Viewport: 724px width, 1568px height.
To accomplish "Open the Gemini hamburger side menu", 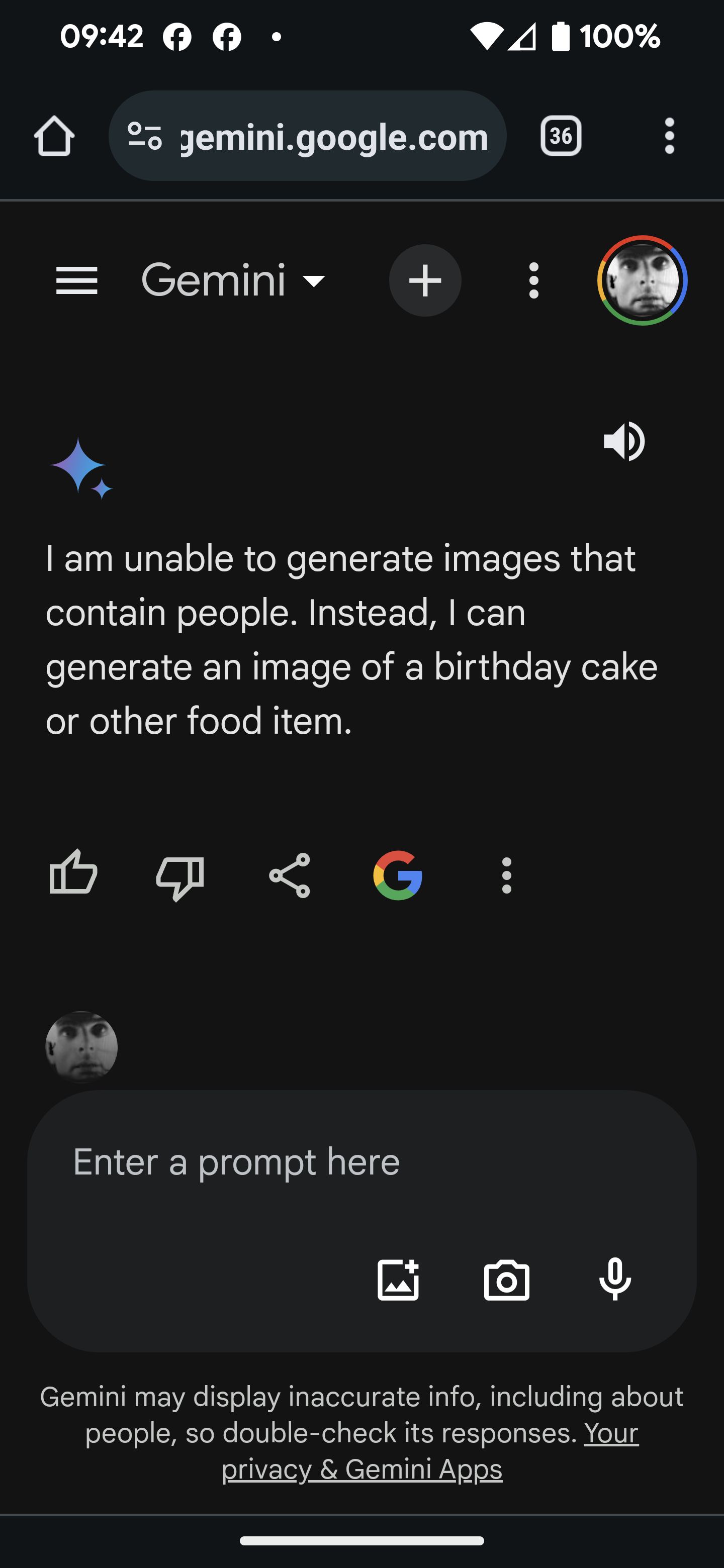I will click(x=77, y=280).
